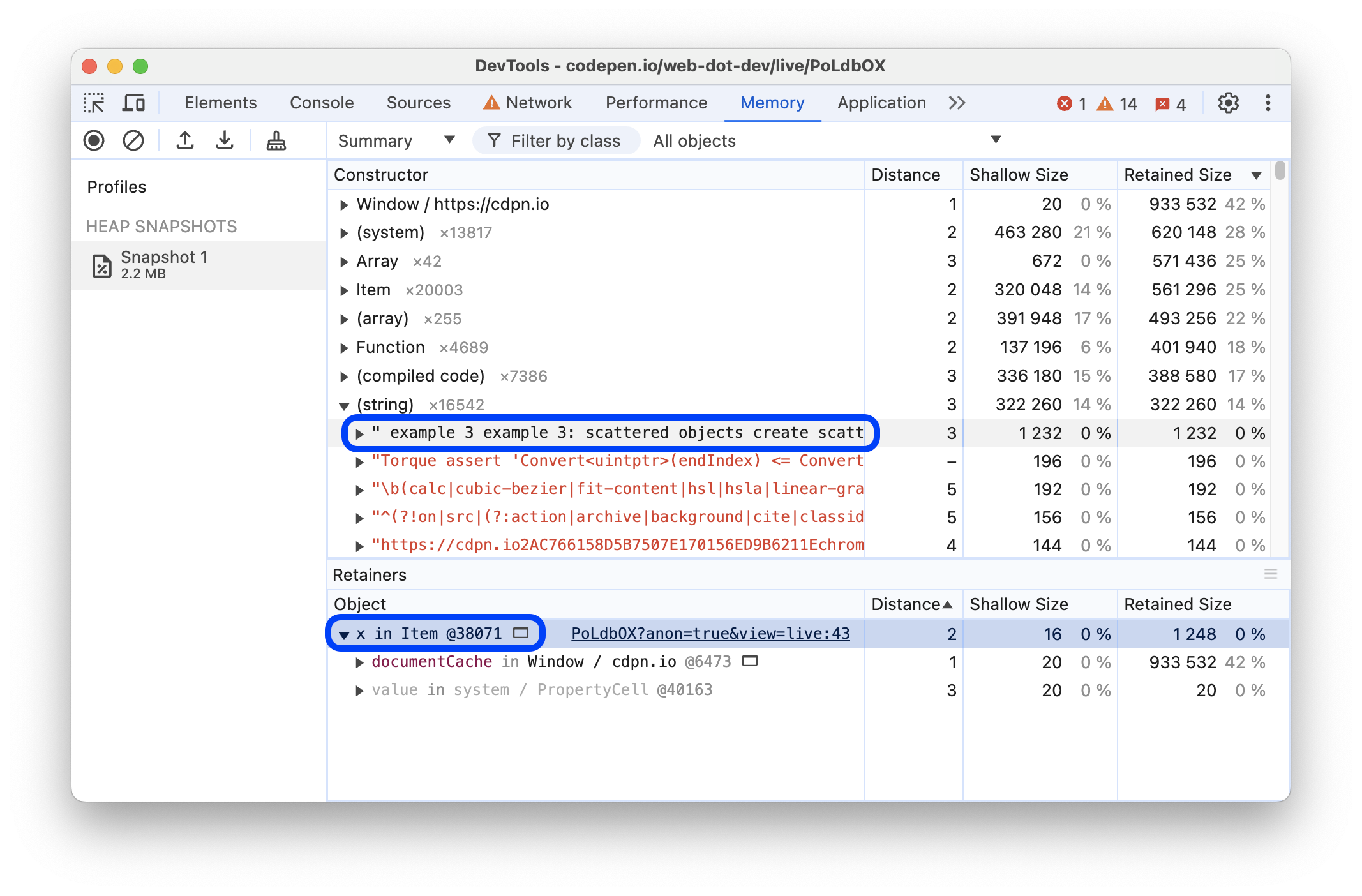Expand x in Item @38071 retainer
The width and height of the screenshot is (1362, 896).
(345, 633)
